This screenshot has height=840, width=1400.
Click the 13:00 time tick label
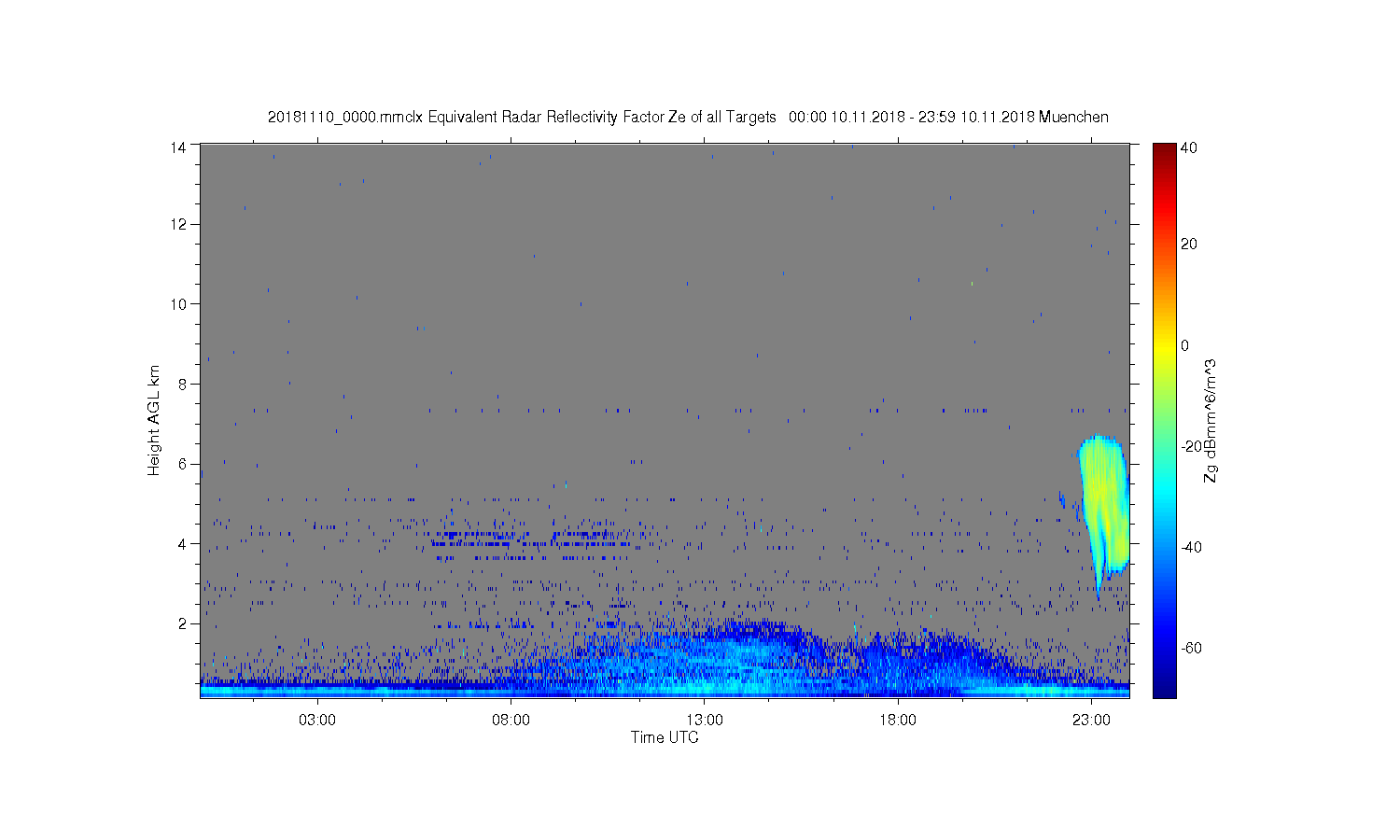tap(705, 720)
